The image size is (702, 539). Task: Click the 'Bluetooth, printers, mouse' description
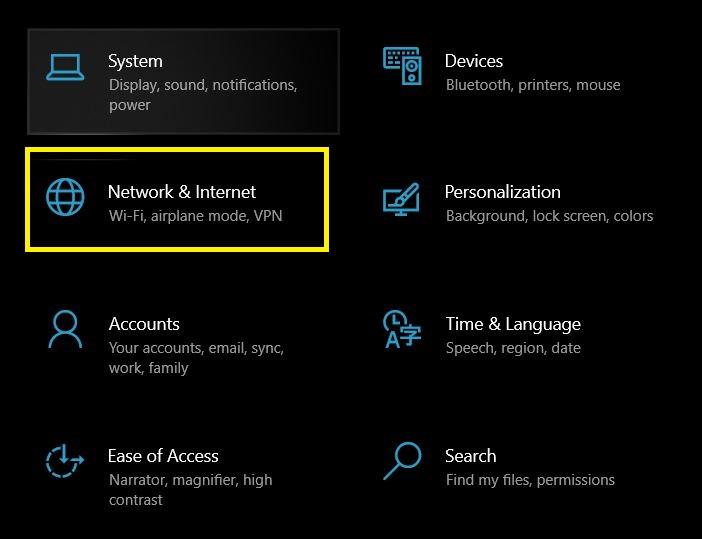[x=533, y=85]
